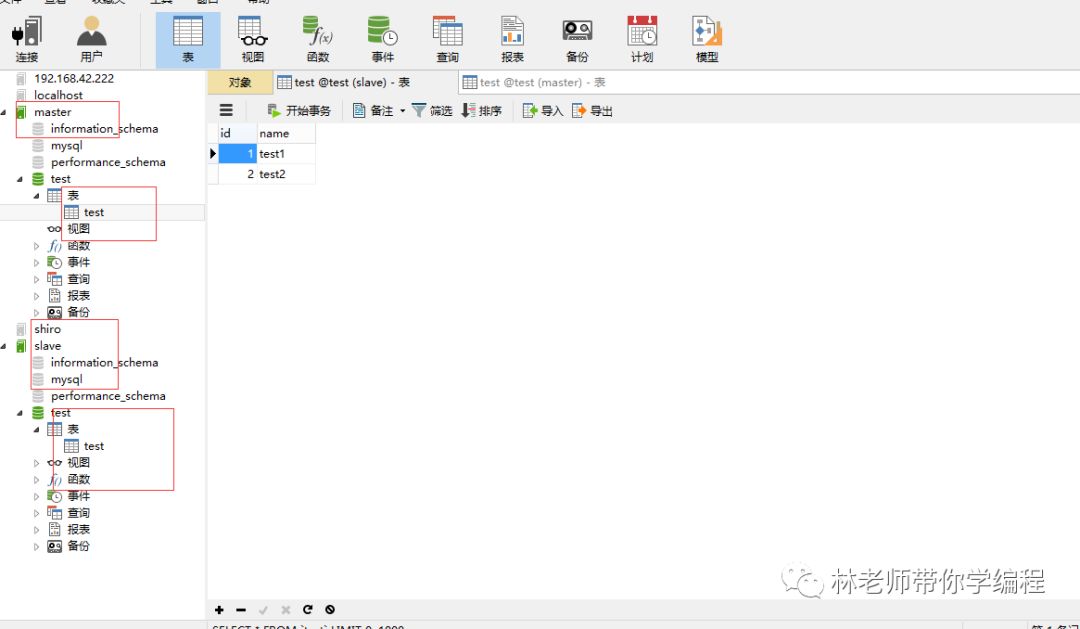Open the 用户 (User) manager
Viewport: 1080px width, 629px height.
tap(92, 40)
